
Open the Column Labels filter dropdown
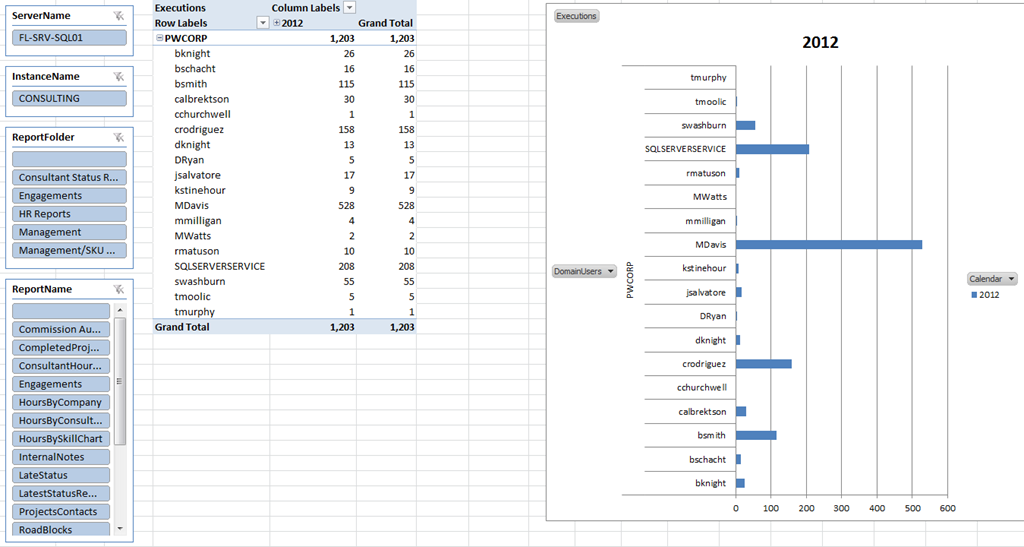pos(349,7)
